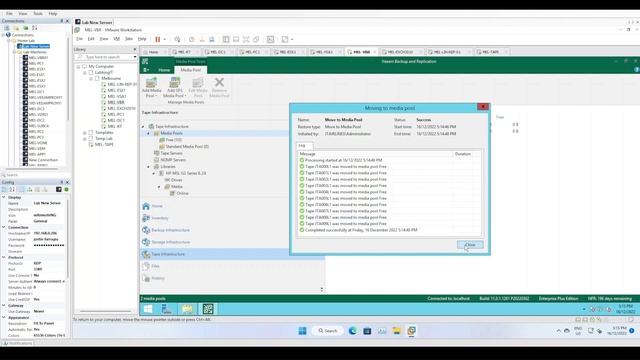This screenshot has width=640, height=360.
Task: Expand Templates in VMware Library tree
Action: [x=85, y=133]
